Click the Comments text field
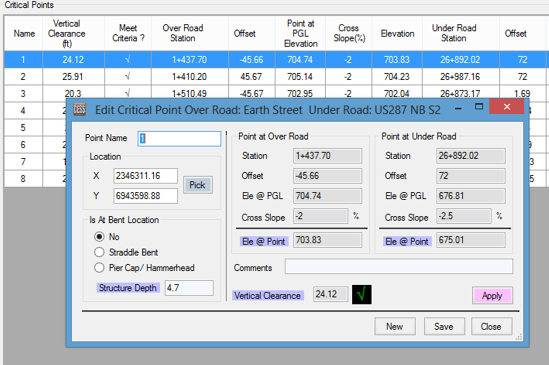Screen dimensions: 549x365 point(399,267)
